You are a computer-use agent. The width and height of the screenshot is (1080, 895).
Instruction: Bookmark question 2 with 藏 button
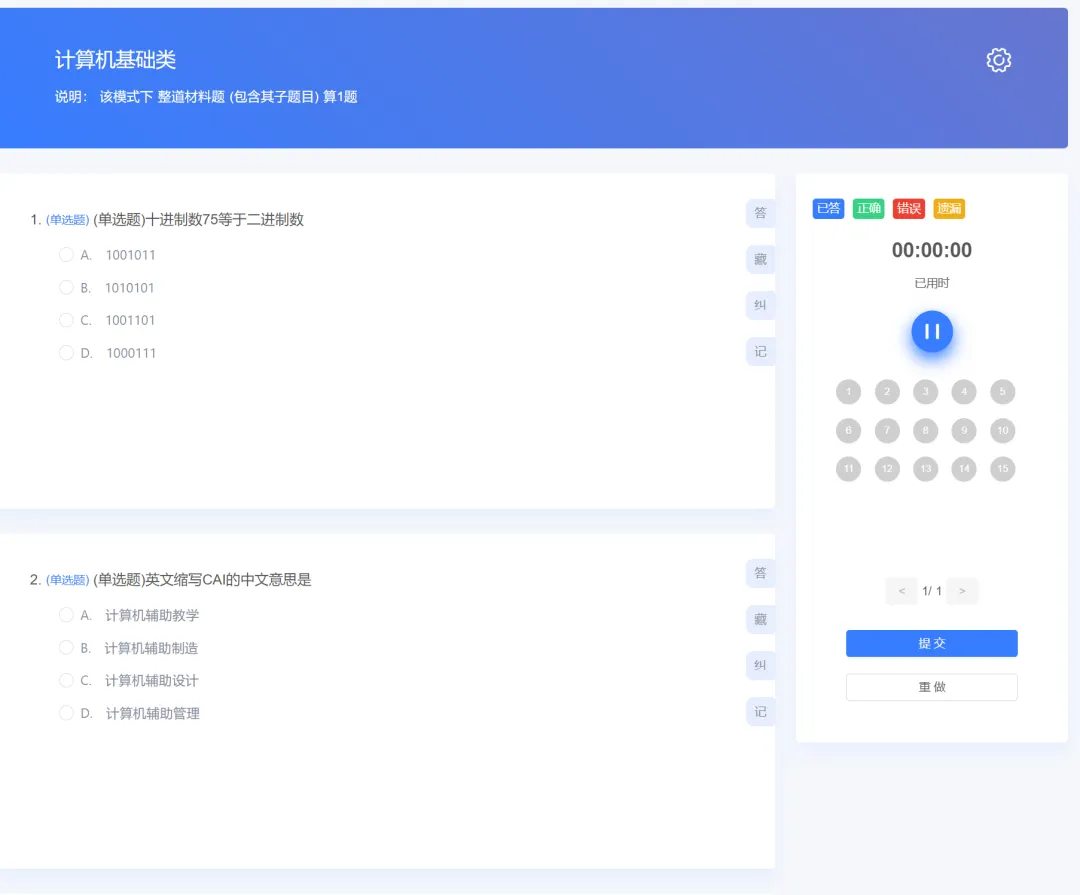760,619
